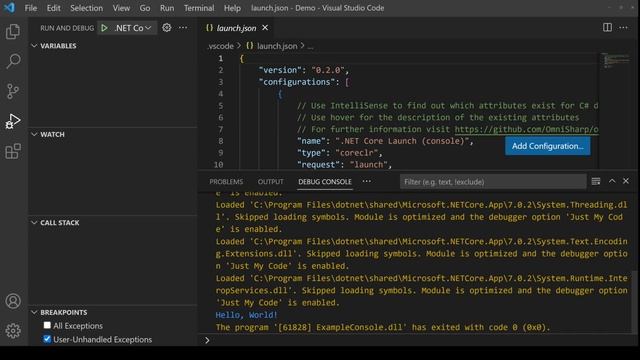Open the Terminal menu
This screenshot has height=360, width=640.
pyautogui.click(x=199, y=8)
